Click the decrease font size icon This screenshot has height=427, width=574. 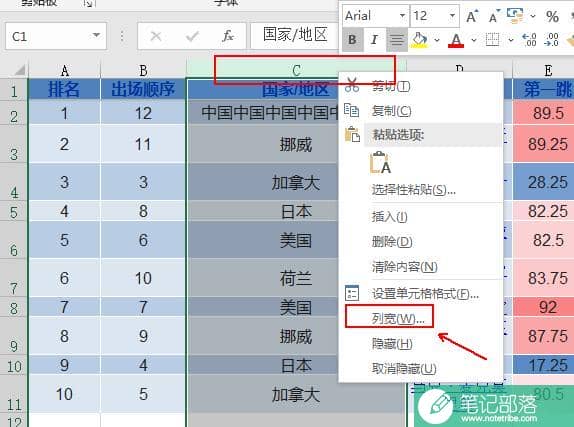494,17
